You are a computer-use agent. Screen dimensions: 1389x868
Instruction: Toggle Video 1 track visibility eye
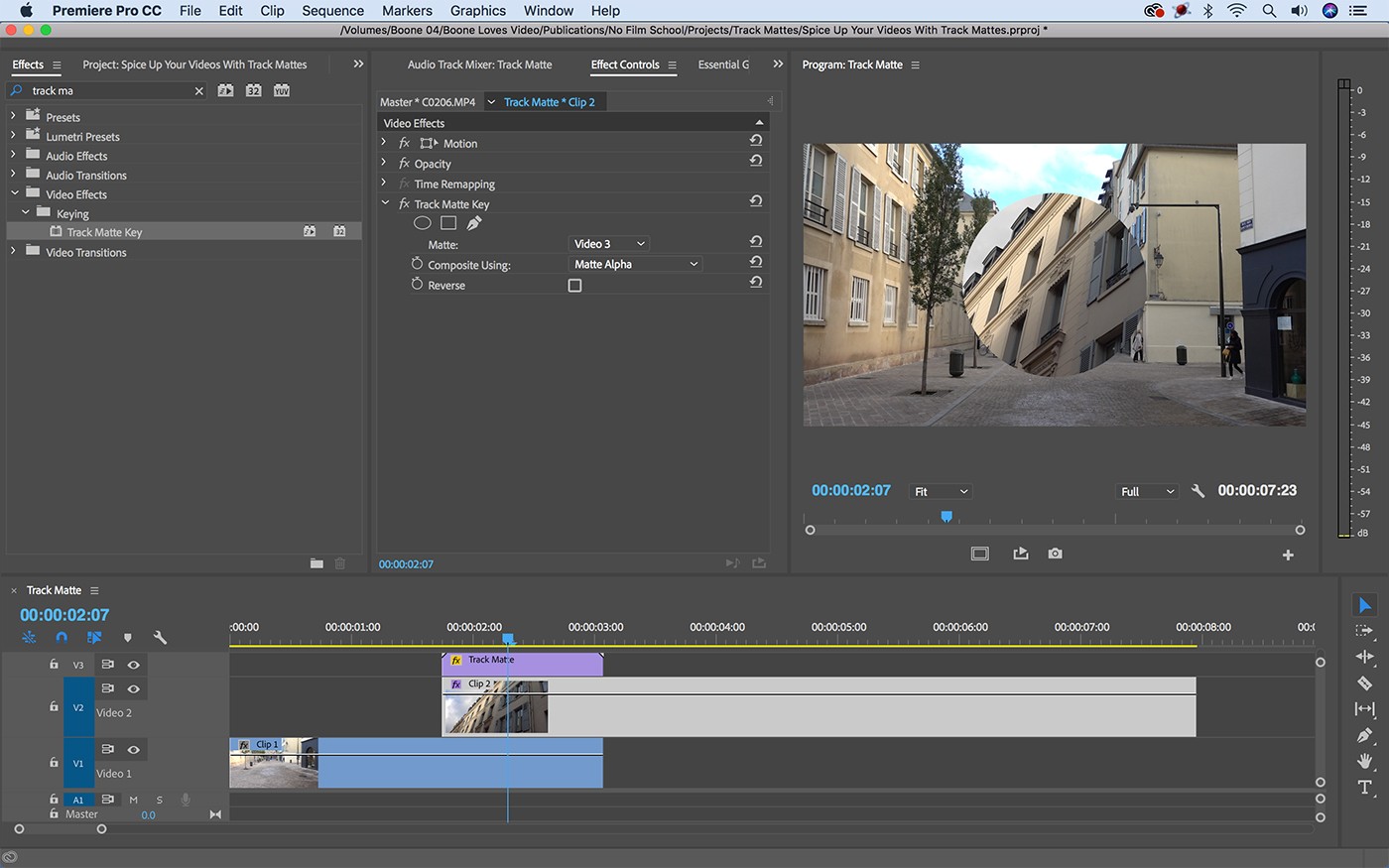[x=133, y=750]
